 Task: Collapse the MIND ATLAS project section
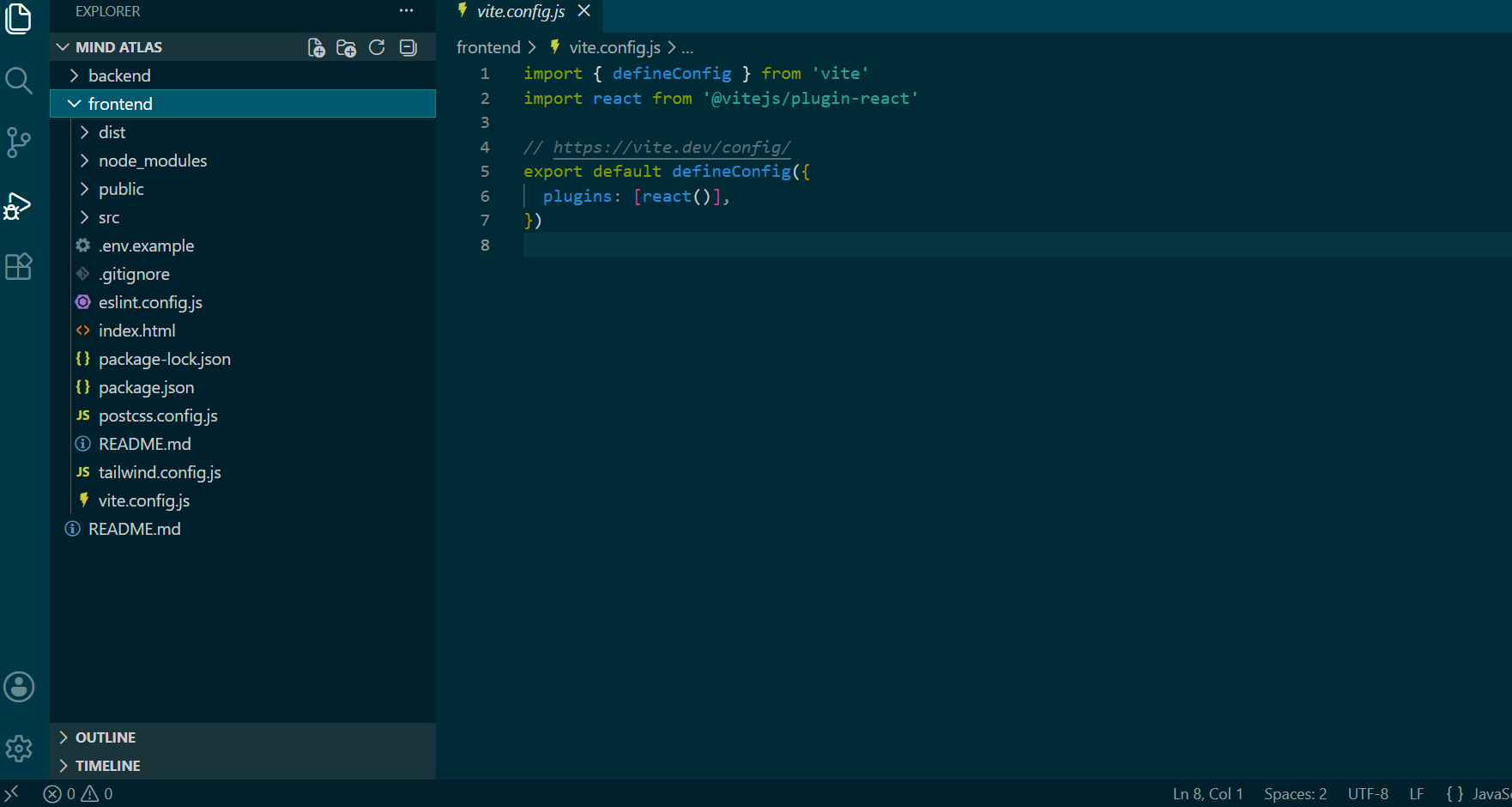[118, 47]
